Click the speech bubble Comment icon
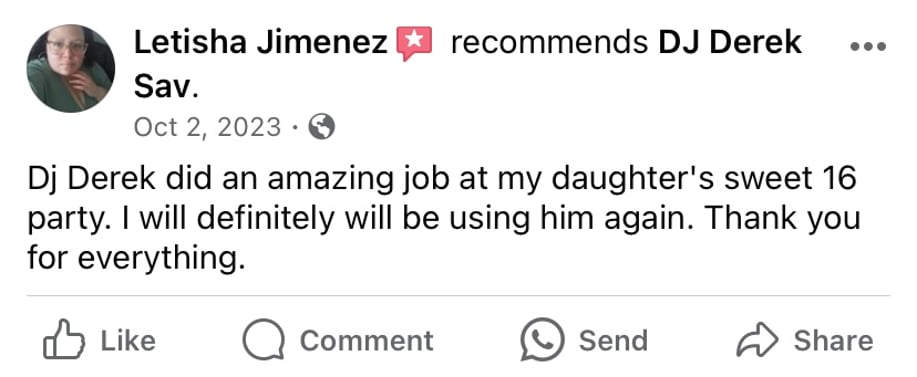The height and width of the screenshot is (377, 917). click(264, 340)
